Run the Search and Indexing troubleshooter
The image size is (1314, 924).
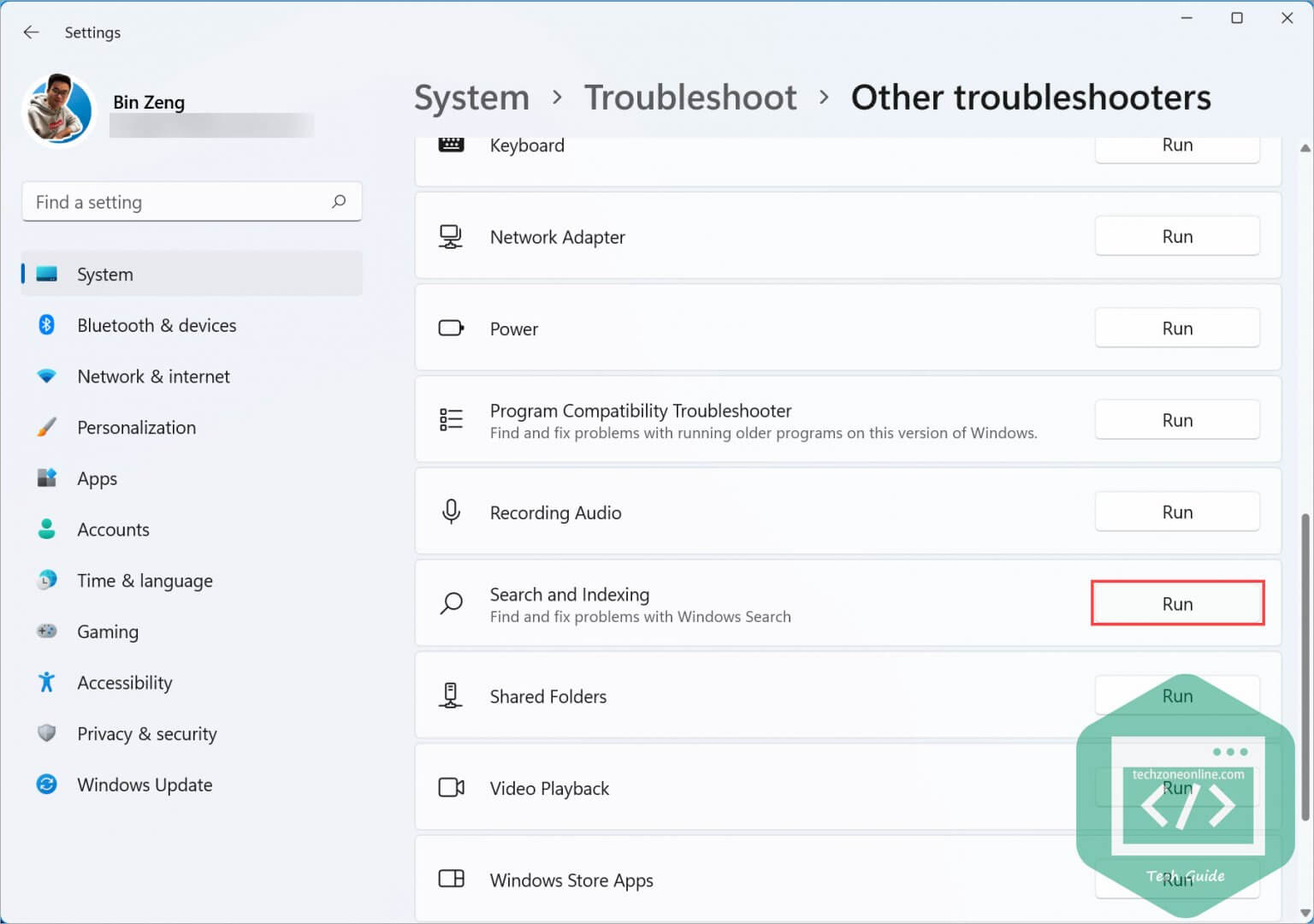pos(1177,604)
